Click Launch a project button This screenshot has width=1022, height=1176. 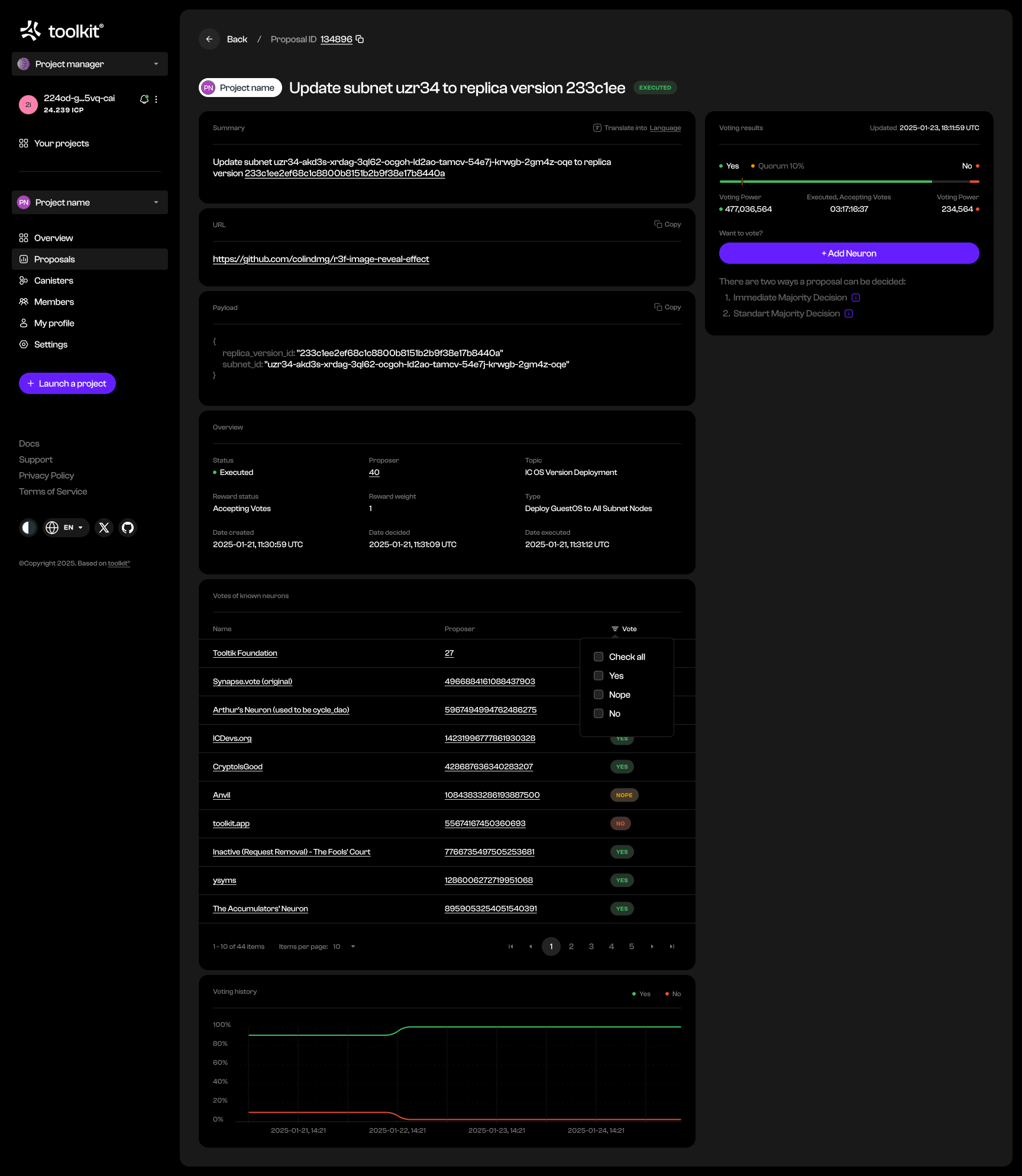pos(67,383)
